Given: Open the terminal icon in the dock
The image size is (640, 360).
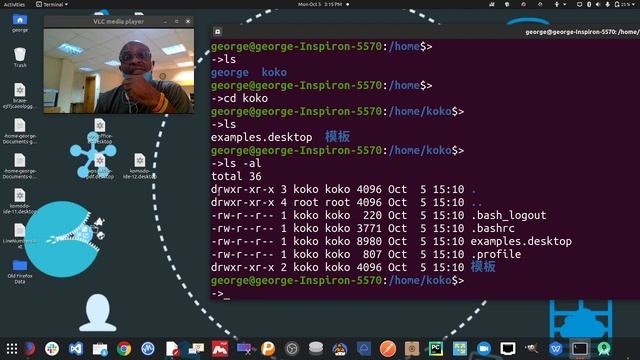Looking at the screenshot, I should 580,349.
